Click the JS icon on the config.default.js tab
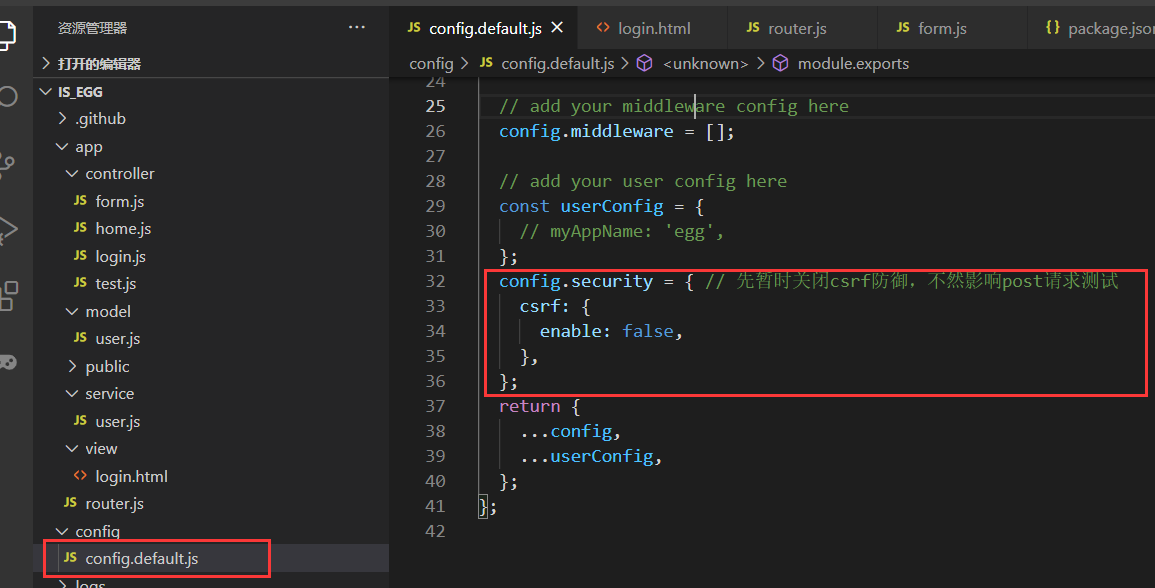 (414, 27)
